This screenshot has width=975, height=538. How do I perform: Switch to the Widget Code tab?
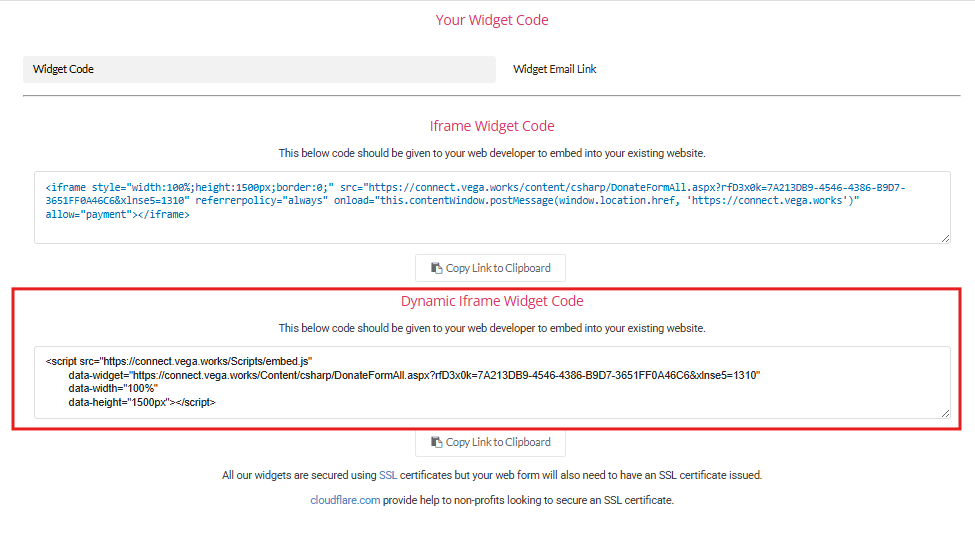259,69
